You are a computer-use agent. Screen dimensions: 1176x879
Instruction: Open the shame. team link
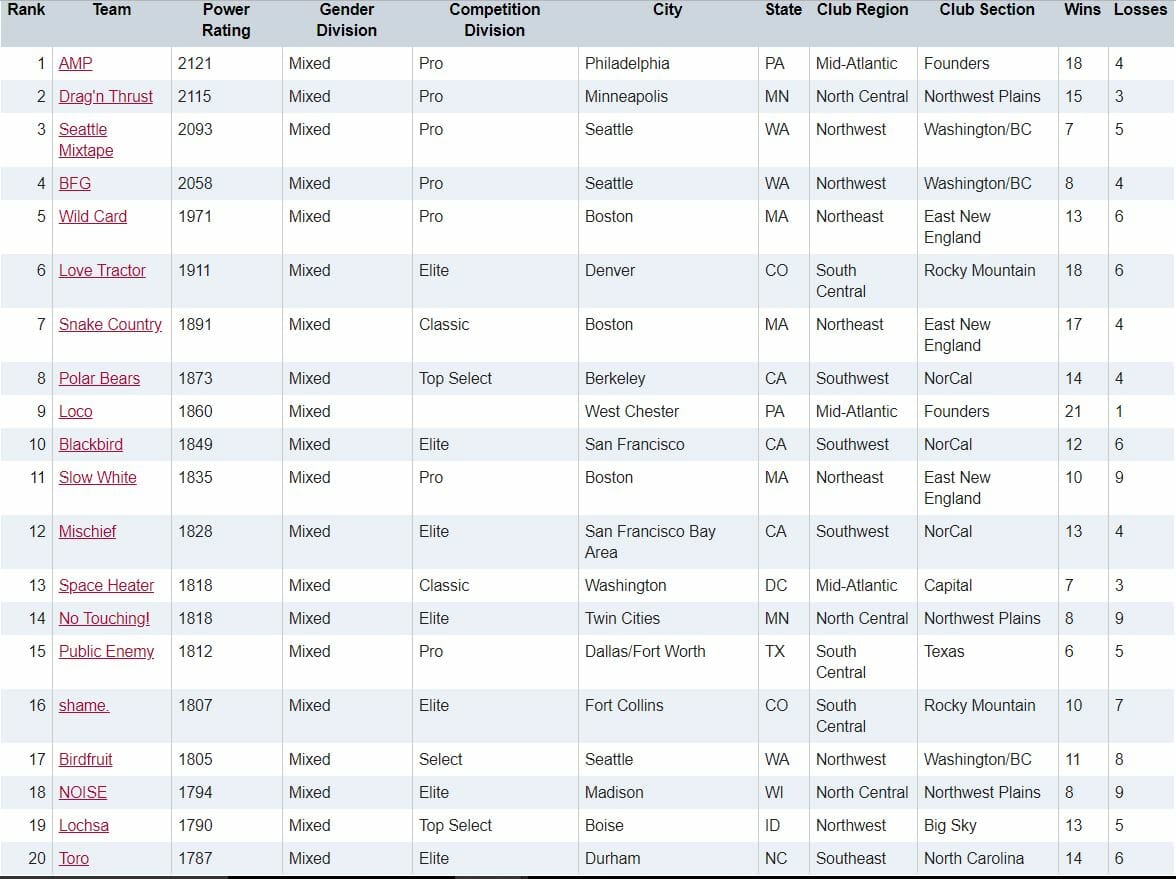(83, 705)
